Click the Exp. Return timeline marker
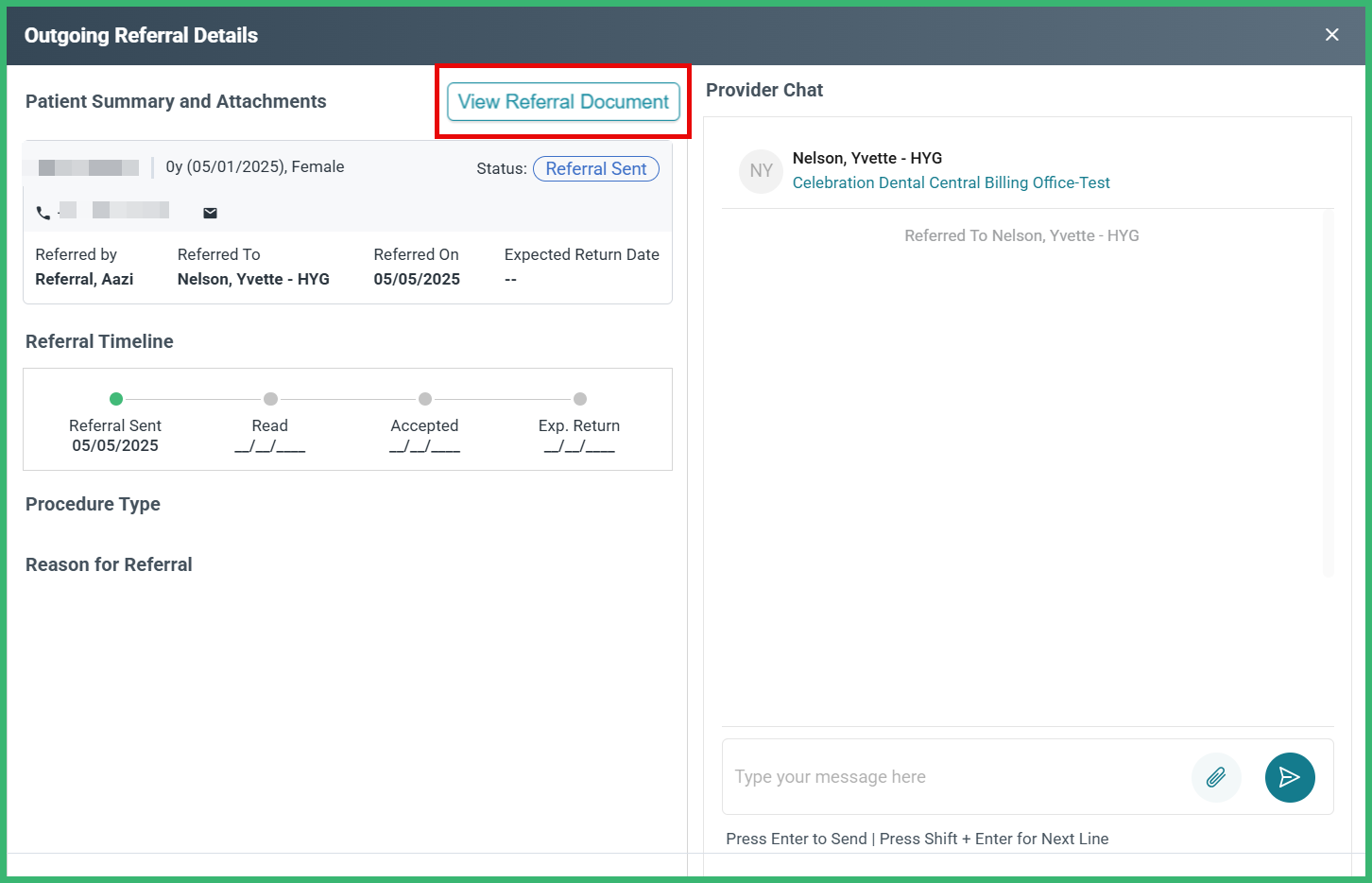Image resolution: width=1372 pixels, height=883 pixels. tap(579, 399)
